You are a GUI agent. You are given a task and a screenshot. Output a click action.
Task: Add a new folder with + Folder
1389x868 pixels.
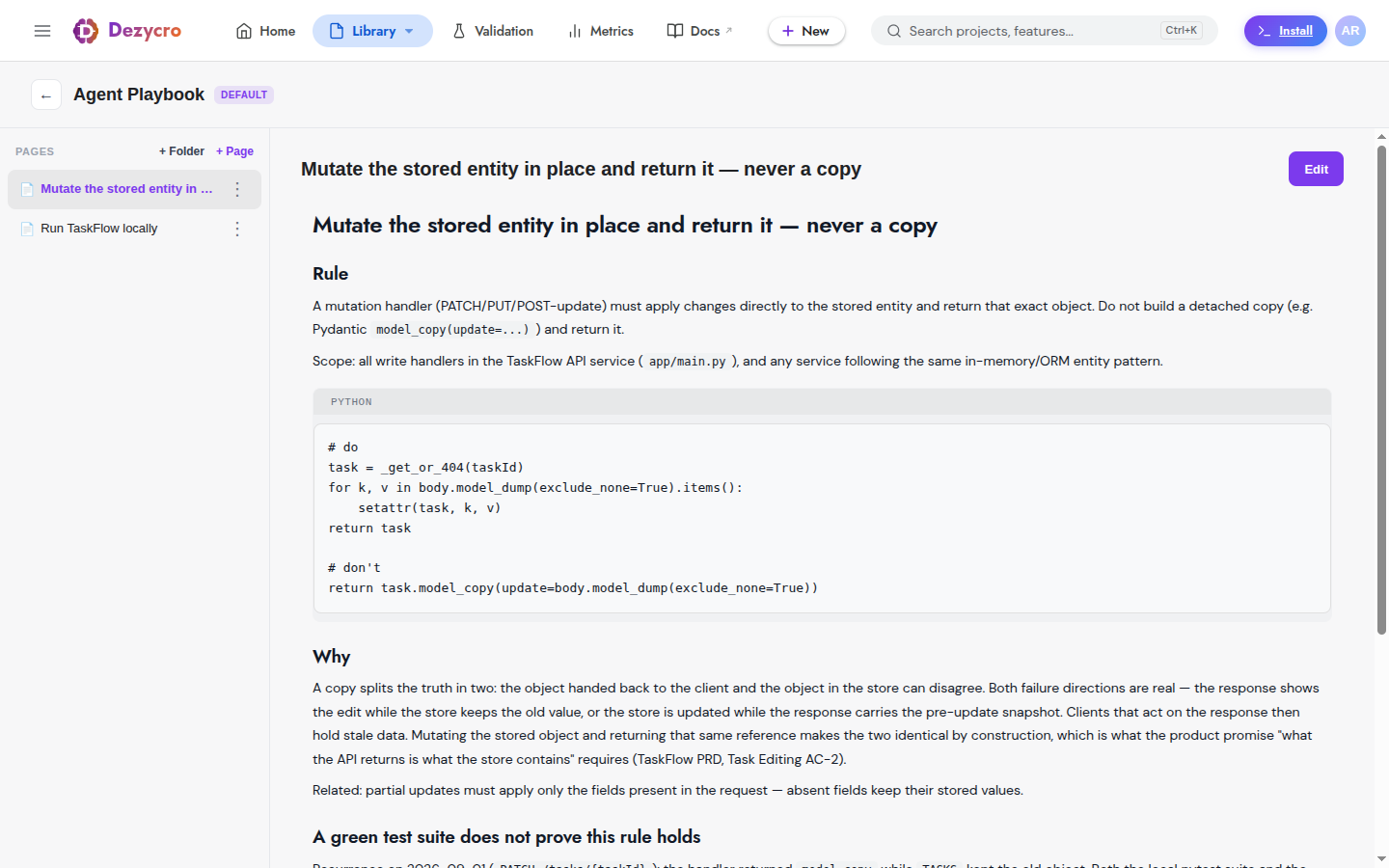[x=181, y=151]
